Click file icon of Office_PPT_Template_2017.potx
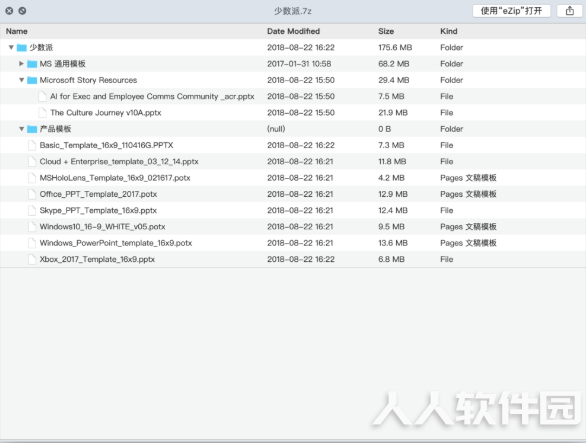 click(32, 194)
